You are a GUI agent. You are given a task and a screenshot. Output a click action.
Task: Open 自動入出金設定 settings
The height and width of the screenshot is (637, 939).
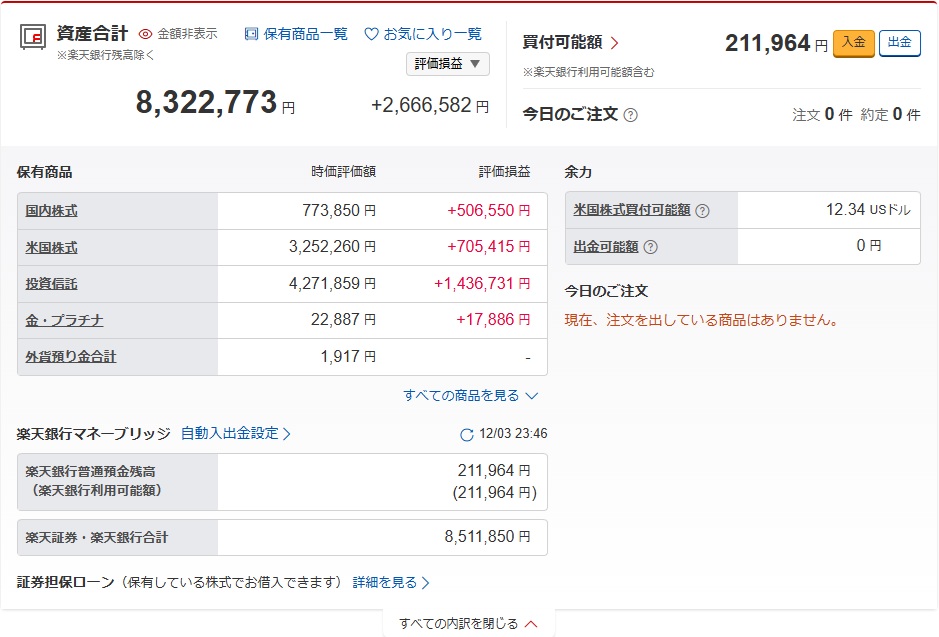point(236,434)
